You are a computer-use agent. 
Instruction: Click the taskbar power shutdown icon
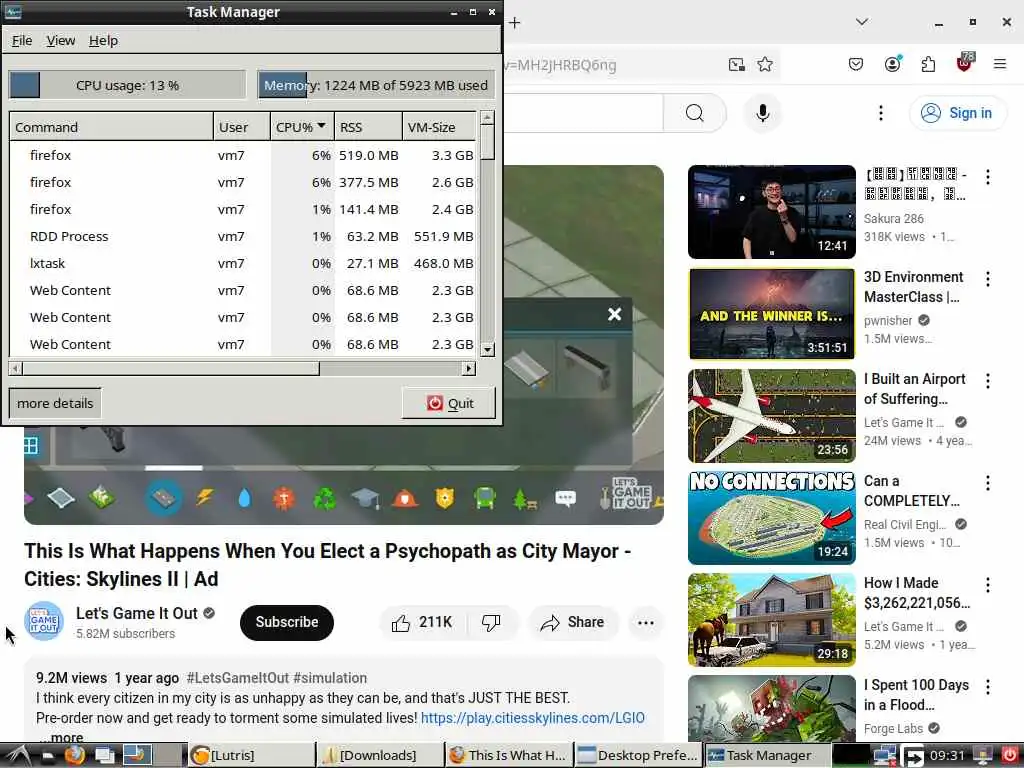(1009, 756)
